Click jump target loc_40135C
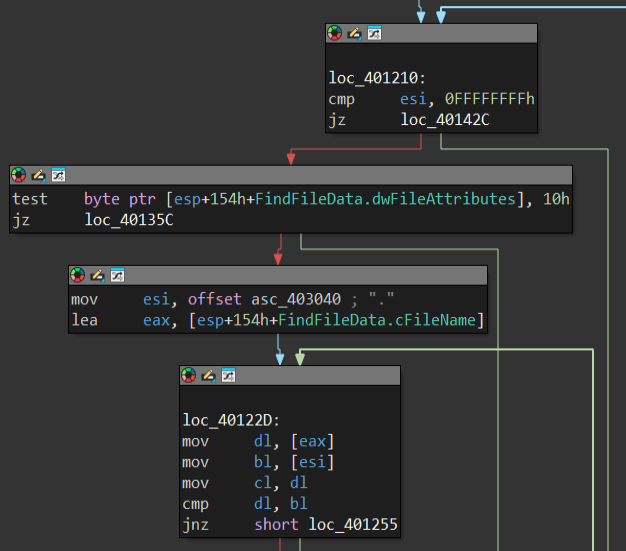626x551 pixels. [129, 220]
